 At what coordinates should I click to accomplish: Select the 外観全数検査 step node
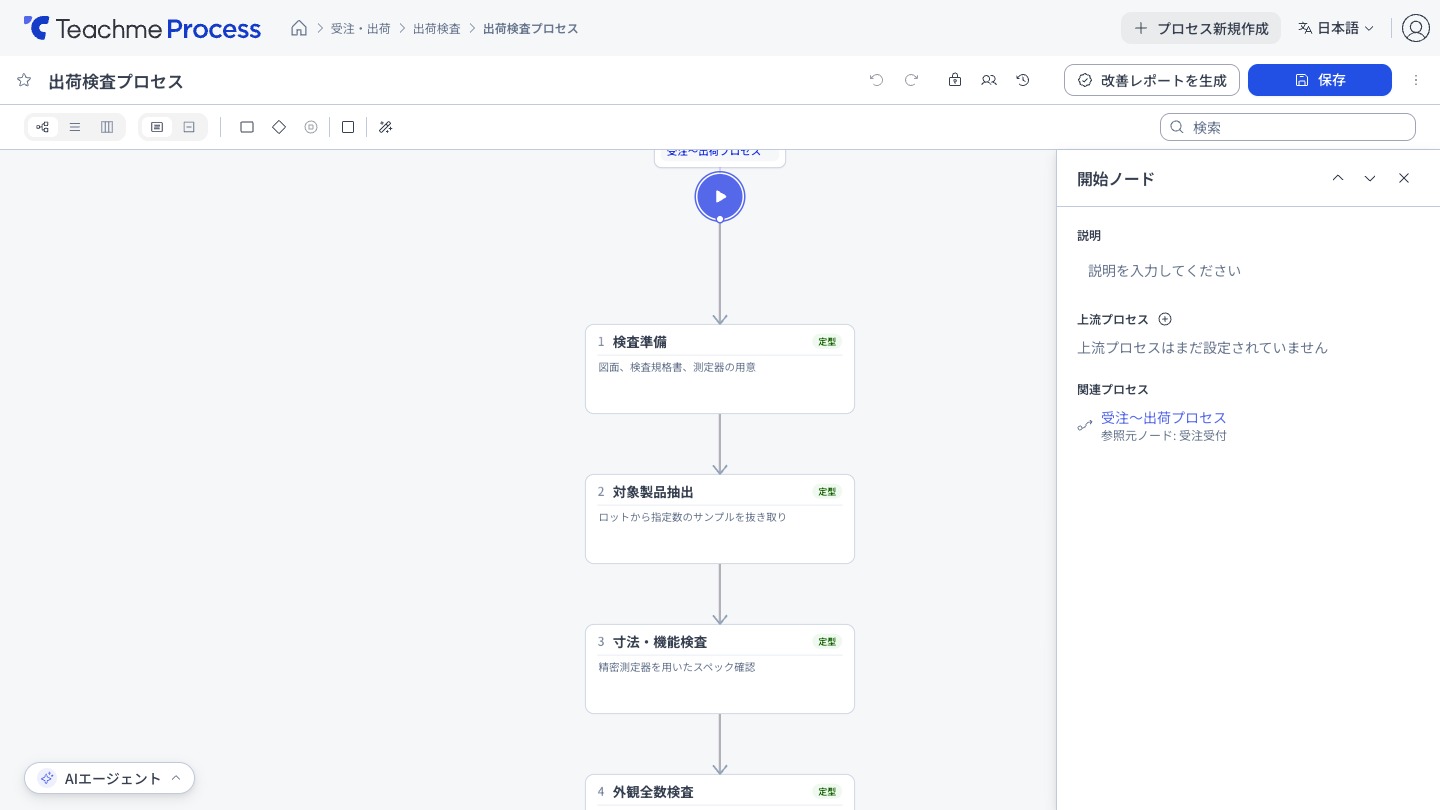pos(720,792)
